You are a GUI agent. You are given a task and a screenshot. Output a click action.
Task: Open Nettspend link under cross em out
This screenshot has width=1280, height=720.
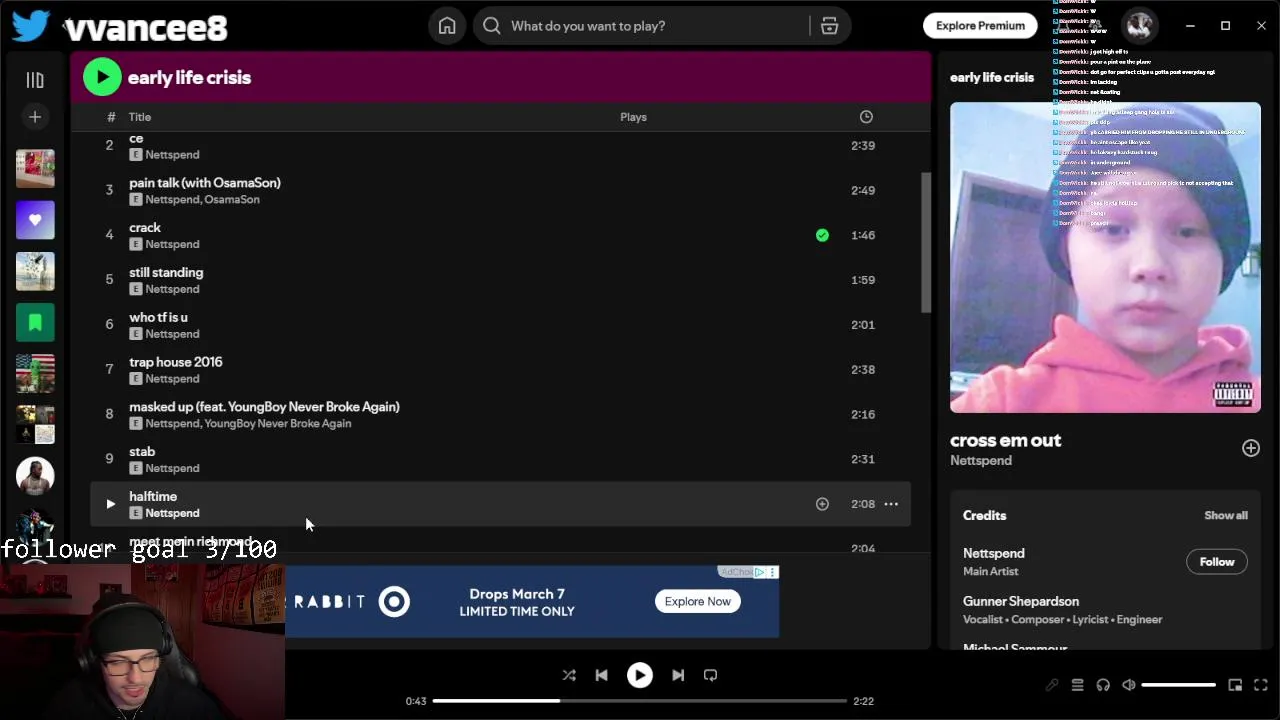point(981,461)
